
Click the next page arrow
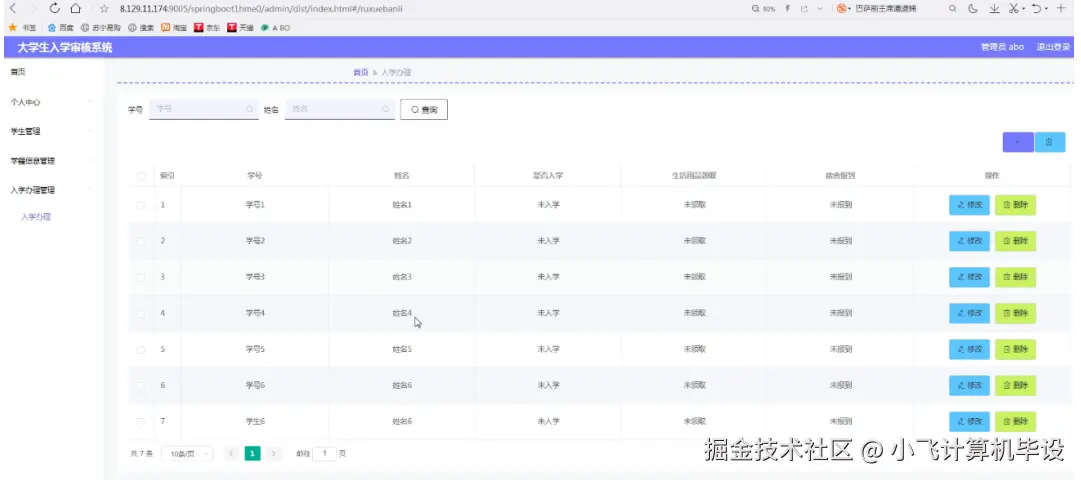click(274, 454)
